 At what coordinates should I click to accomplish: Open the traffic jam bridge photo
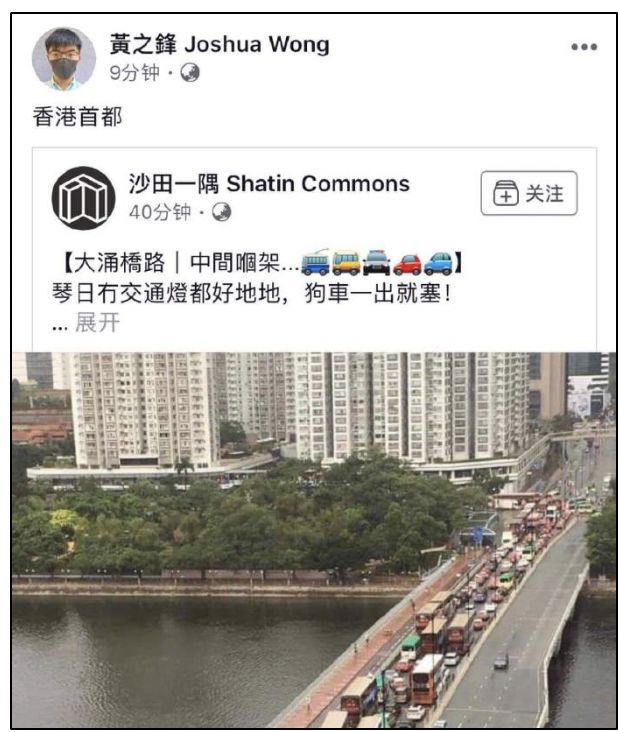314,539
